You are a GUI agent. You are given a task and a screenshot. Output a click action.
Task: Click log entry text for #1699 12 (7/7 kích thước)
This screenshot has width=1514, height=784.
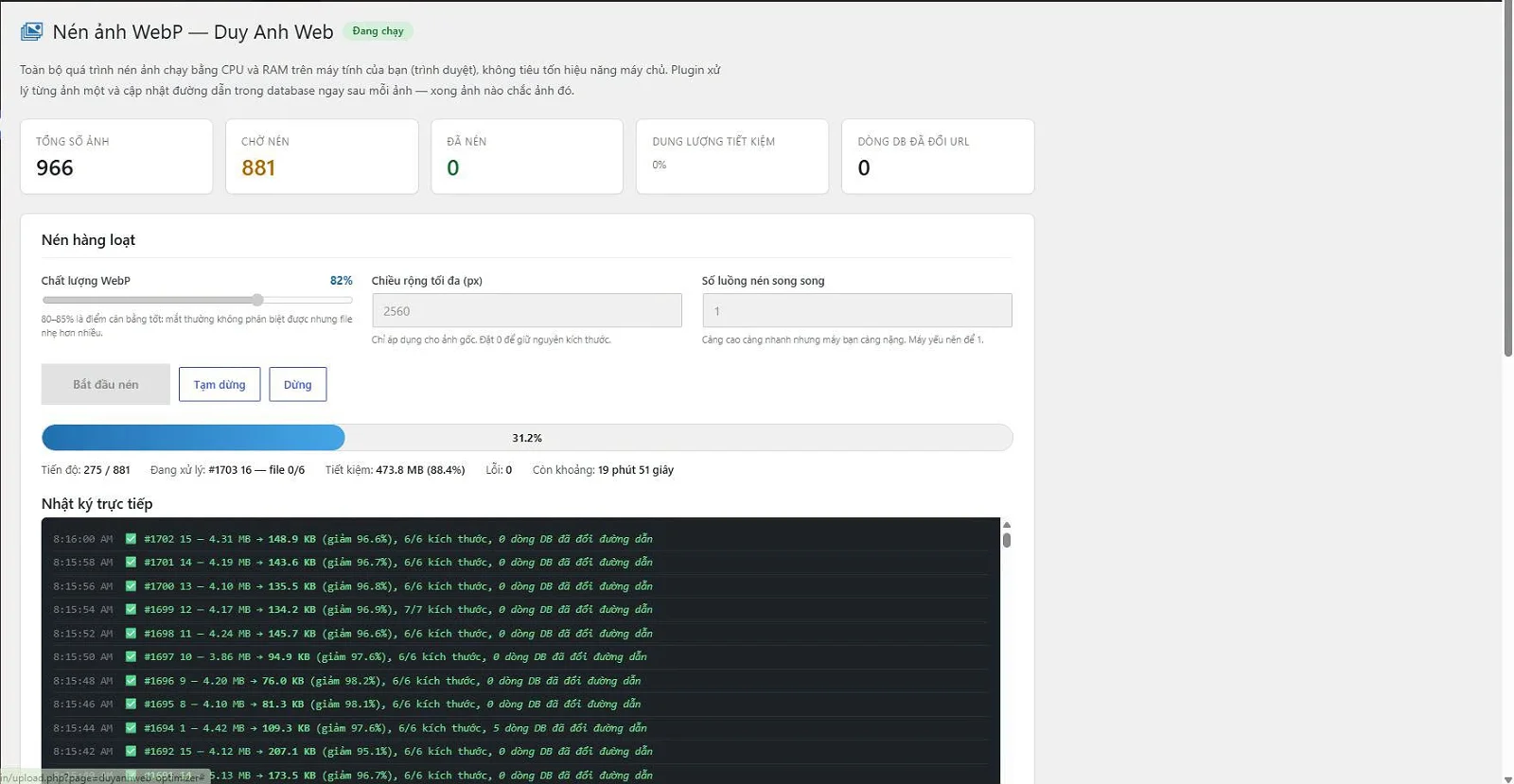pos(398,610)
